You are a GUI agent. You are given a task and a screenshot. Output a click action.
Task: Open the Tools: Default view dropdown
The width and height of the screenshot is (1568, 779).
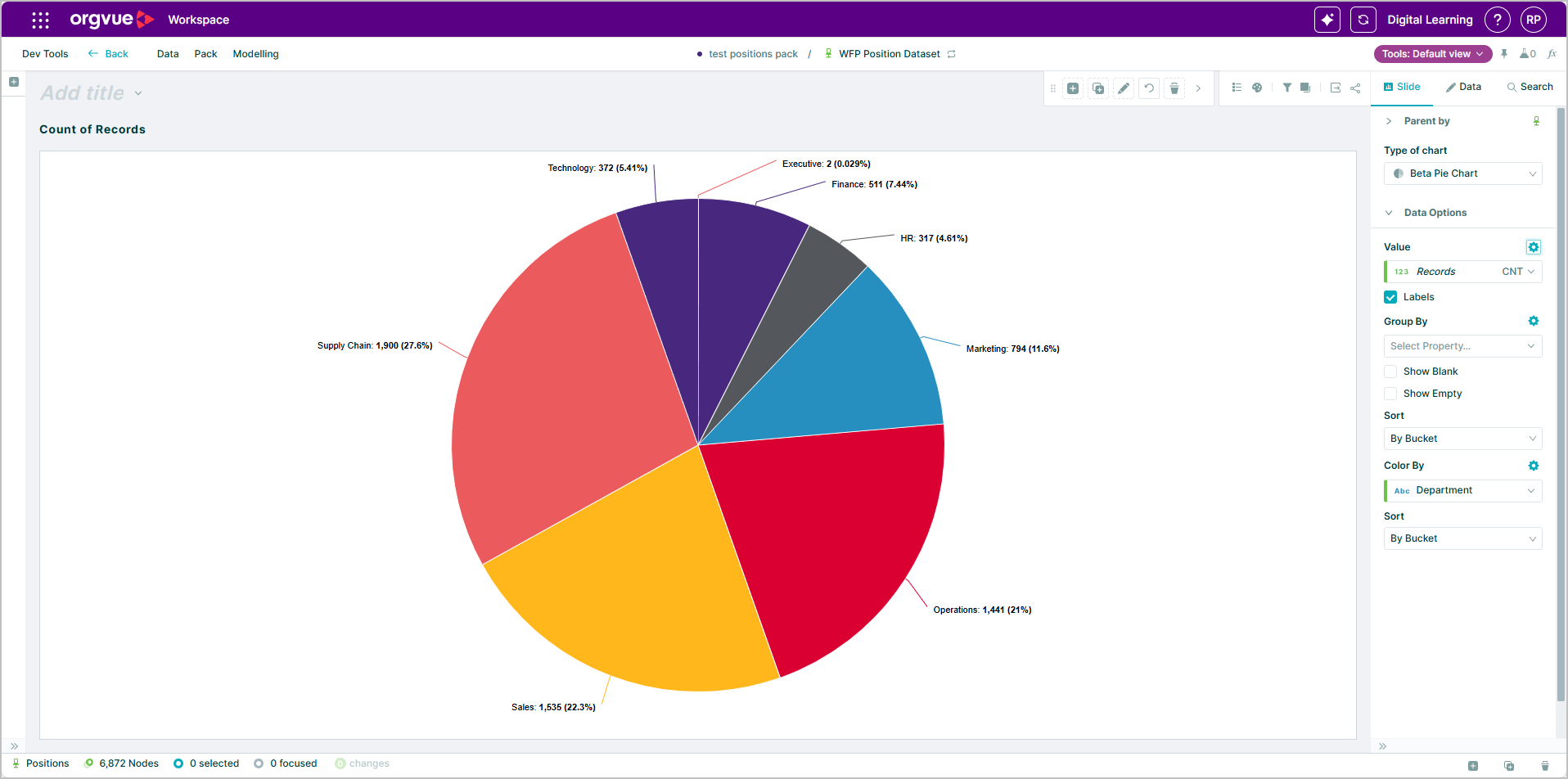pos(1433,54)
